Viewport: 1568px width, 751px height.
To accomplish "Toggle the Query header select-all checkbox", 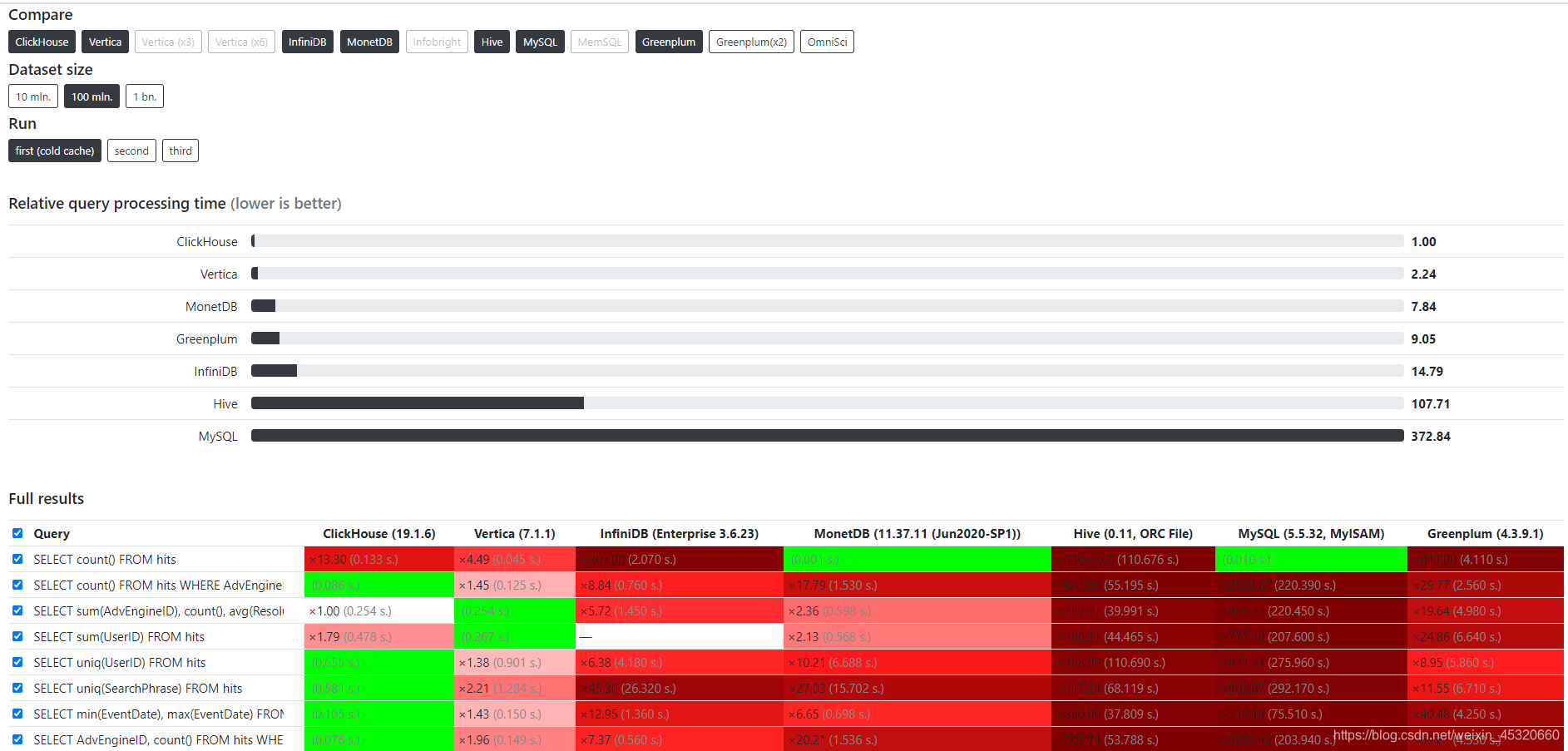I will click(17, 533).
